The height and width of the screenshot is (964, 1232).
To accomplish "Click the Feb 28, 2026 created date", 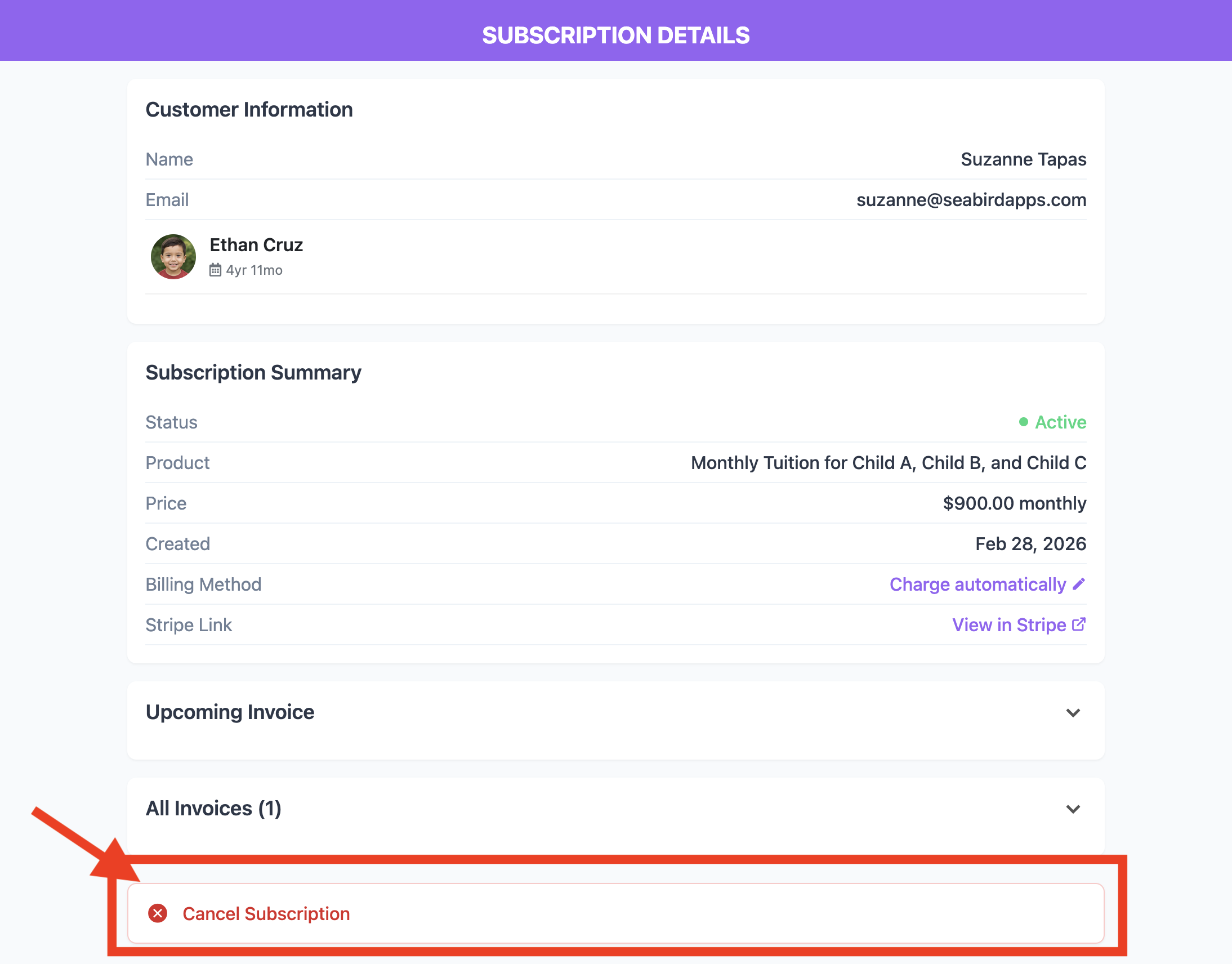I will coord(1030,543).
